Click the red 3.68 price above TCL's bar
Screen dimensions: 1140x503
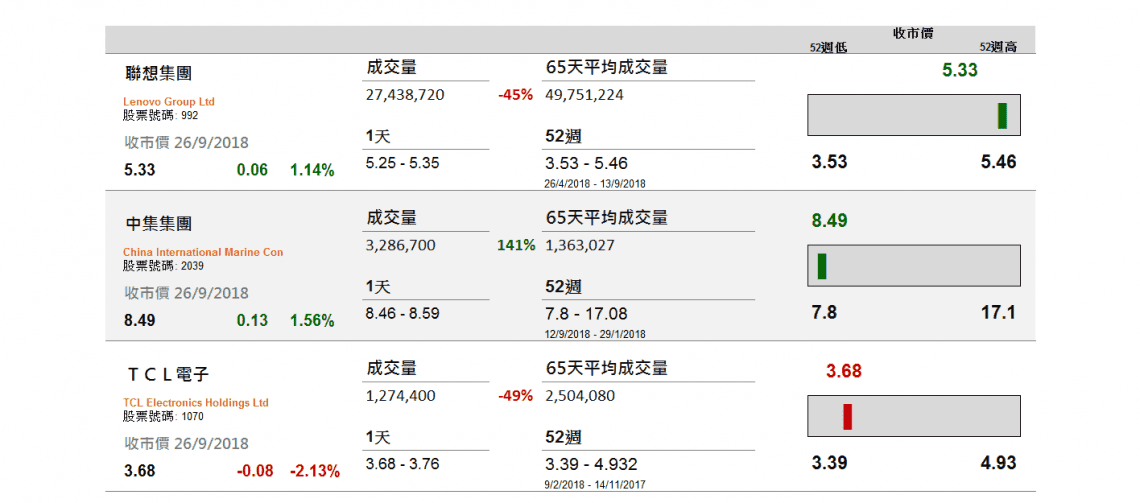tap(844, 371)
